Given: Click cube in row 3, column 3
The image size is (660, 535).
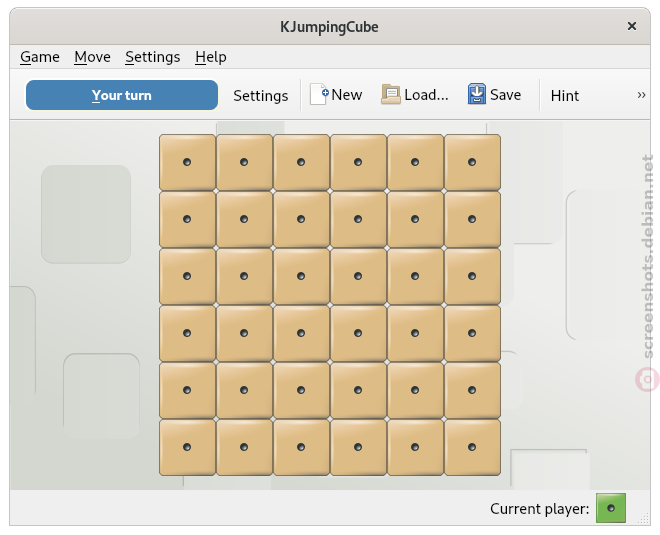Looking at the screenshot, I should (301, 277).
